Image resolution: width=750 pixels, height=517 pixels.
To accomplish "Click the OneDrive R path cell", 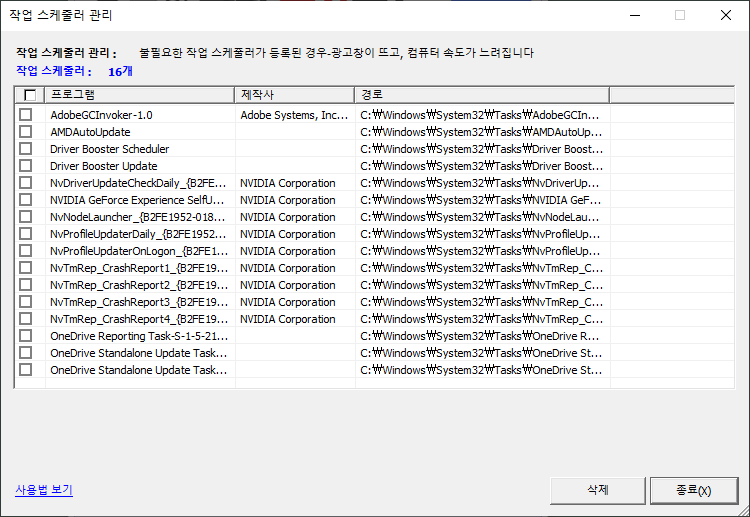I will [480, 336].
